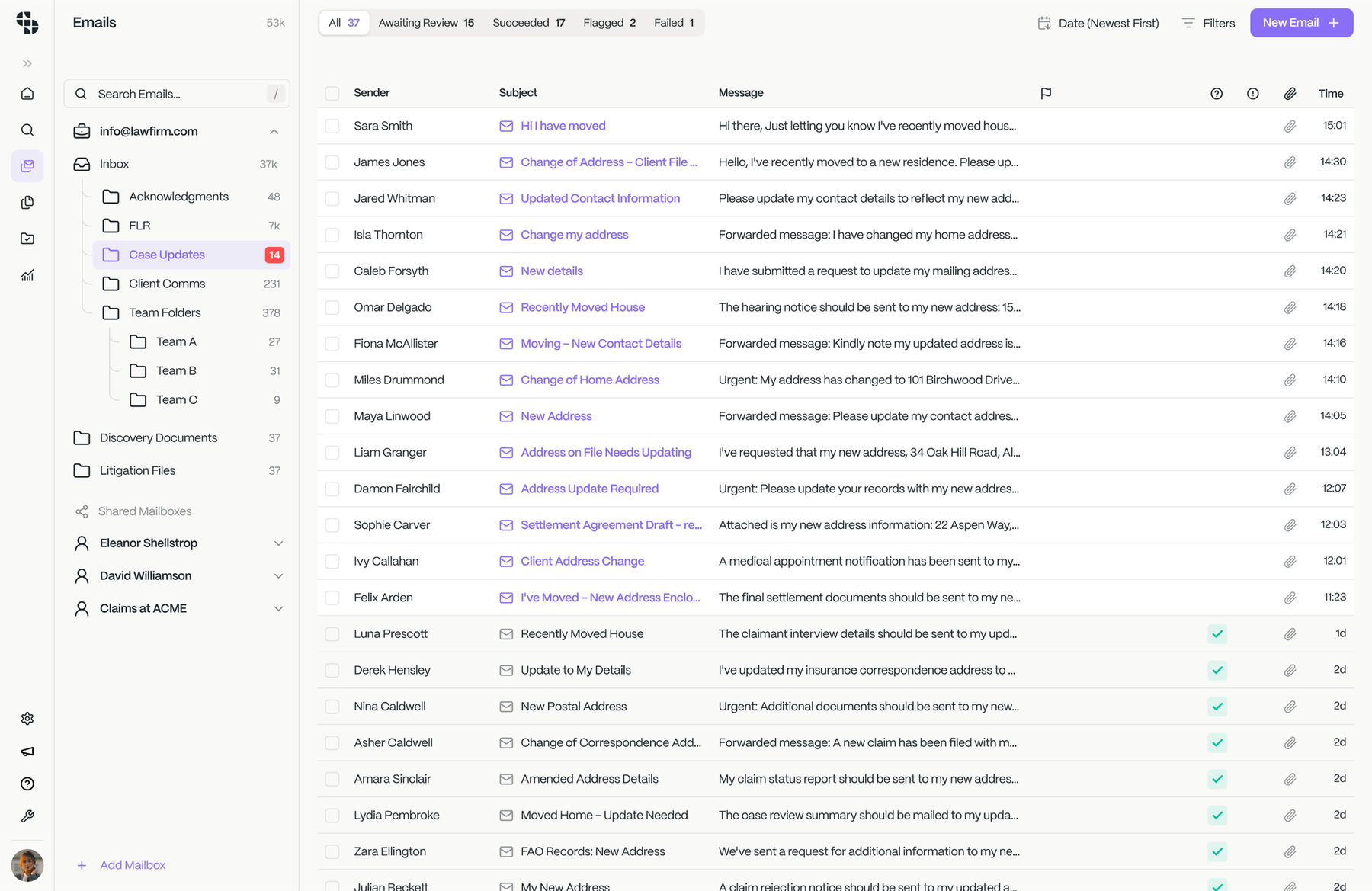Tick checkbox for Omar Delgado's email

332,307
